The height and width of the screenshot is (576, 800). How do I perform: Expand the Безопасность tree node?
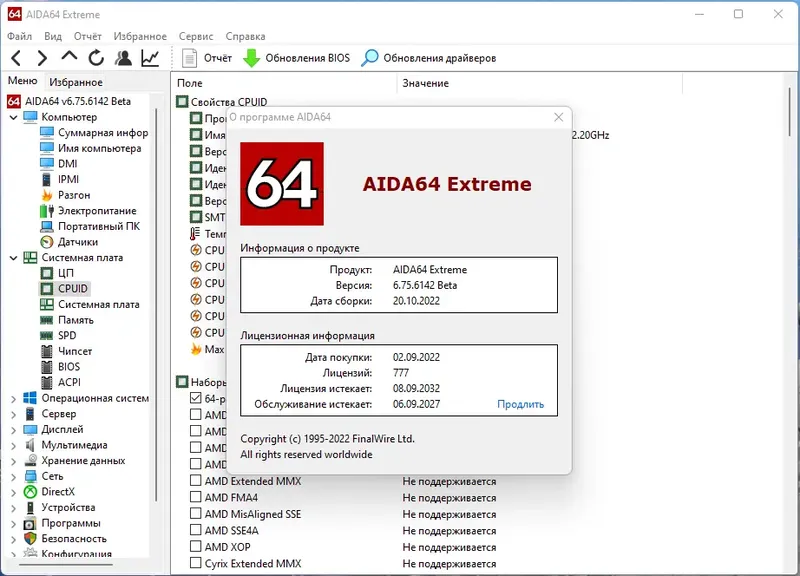(x=14, y=539)
